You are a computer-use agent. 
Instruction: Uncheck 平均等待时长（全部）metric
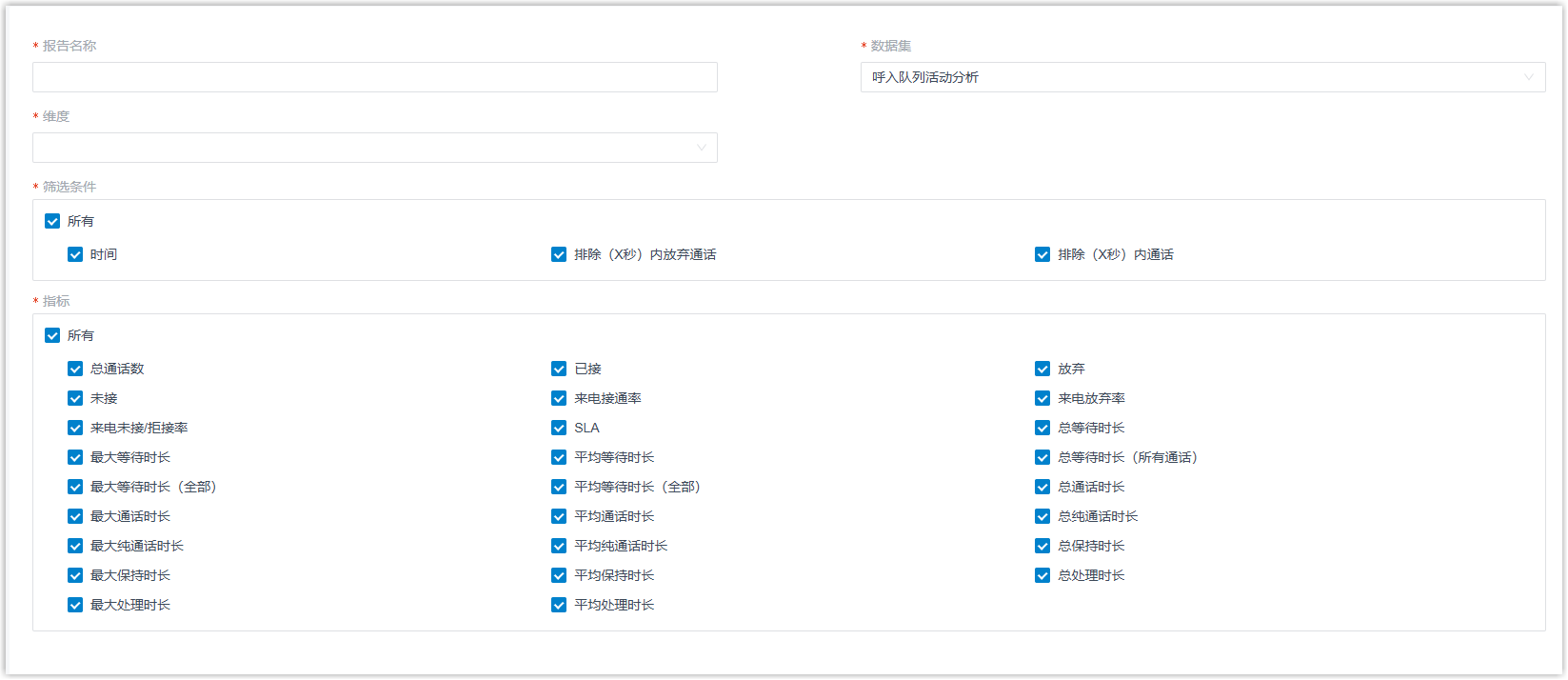tap(559, 487)
